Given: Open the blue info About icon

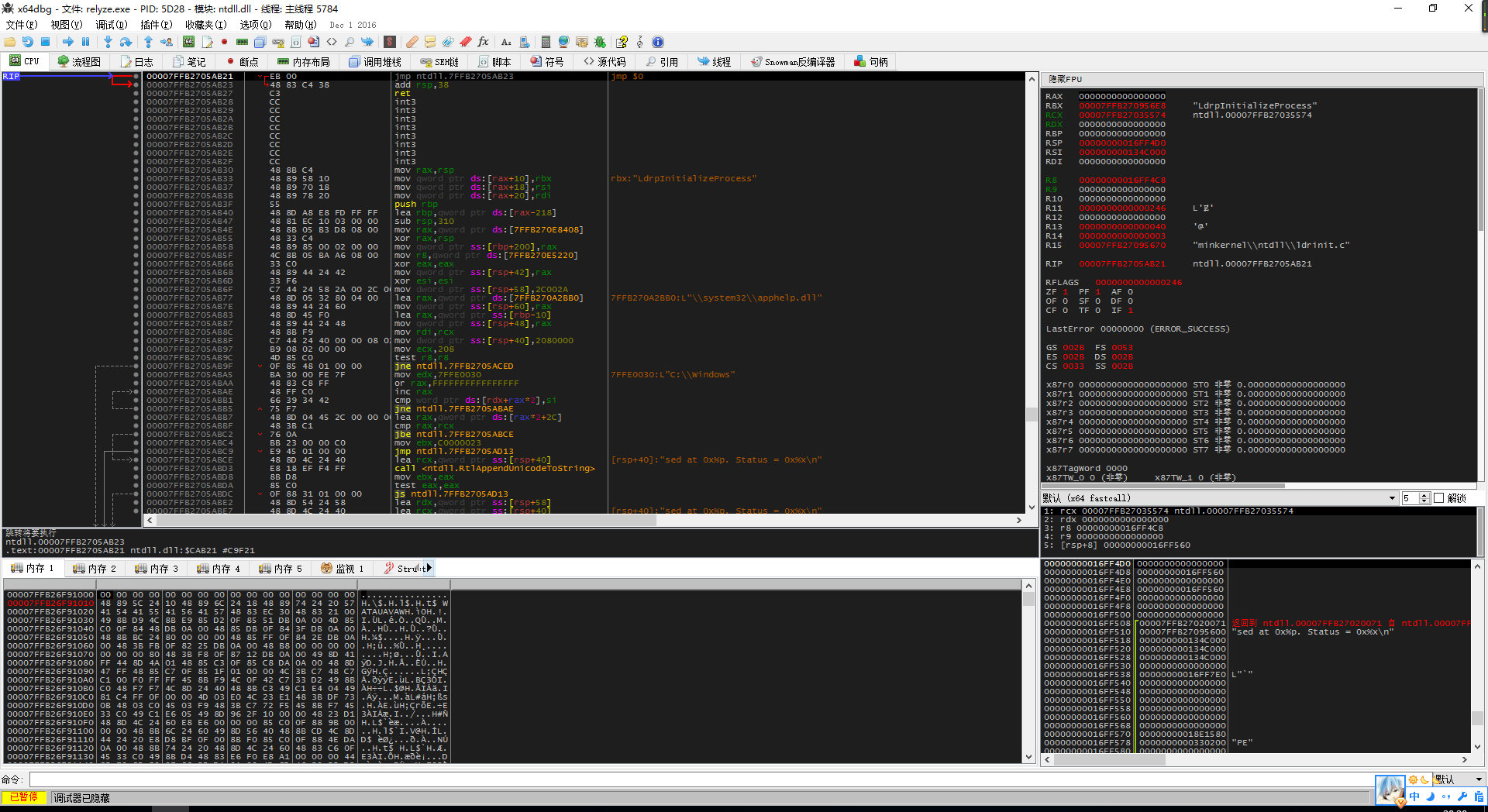Looking at the screenshot, I should pos(658,42).
